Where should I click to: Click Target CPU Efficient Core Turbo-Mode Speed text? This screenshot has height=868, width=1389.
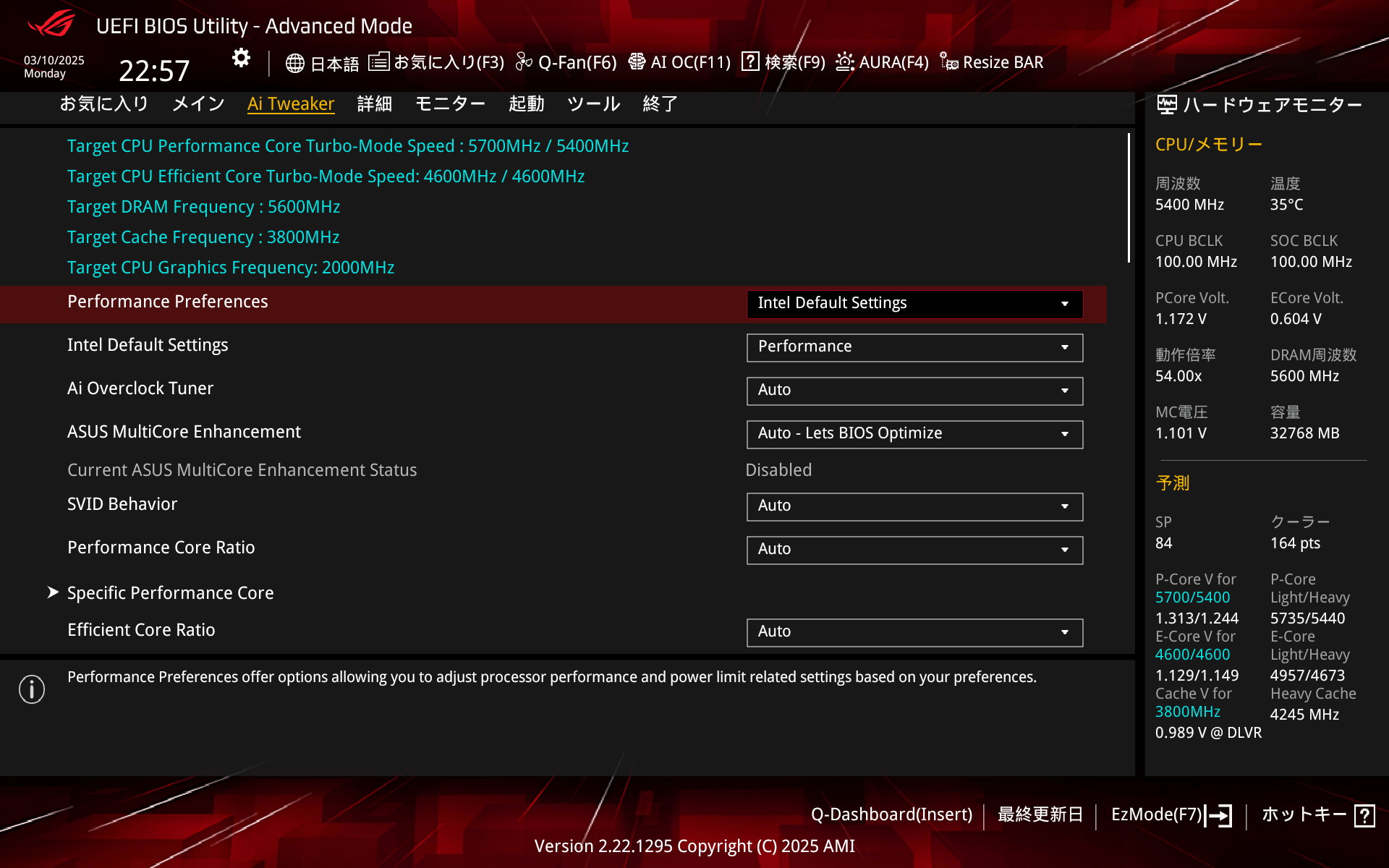click(326, 176)
